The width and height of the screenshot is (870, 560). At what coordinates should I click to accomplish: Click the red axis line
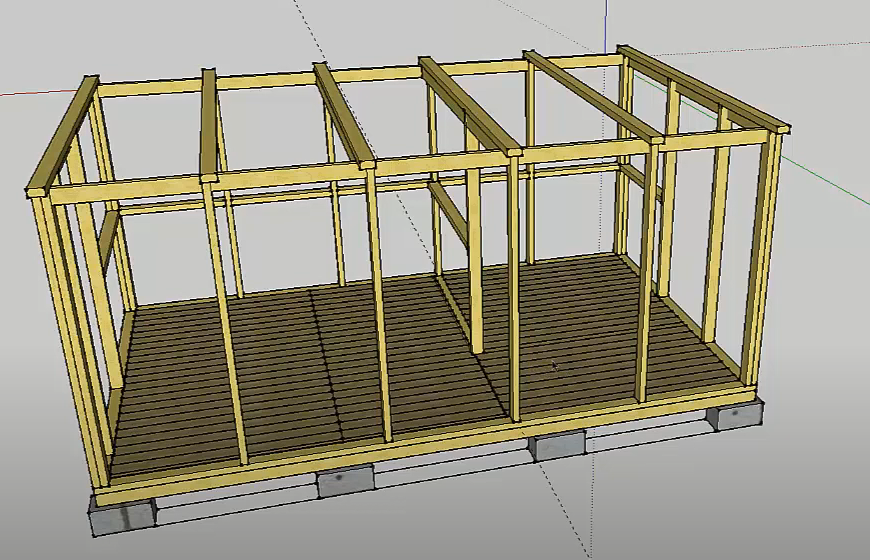click(x=39, y=92)
